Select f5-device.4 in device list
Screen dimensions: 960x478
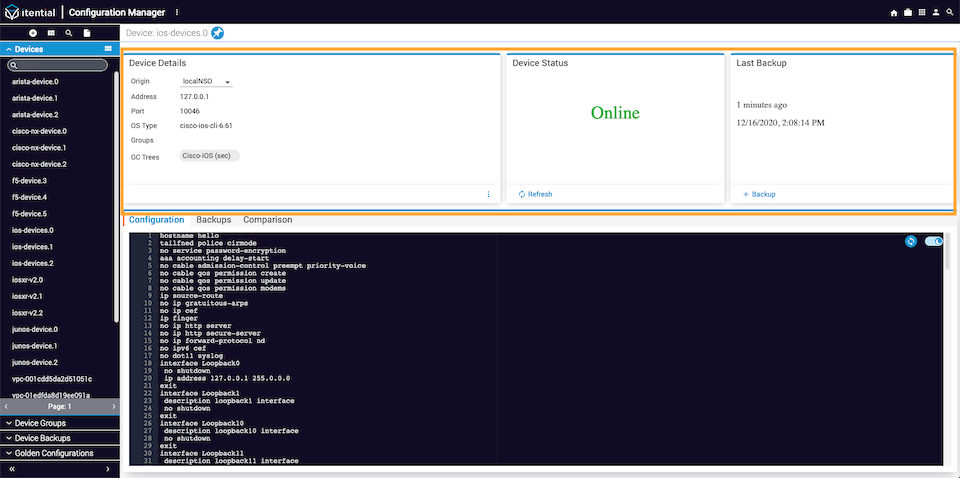[29, 197]
